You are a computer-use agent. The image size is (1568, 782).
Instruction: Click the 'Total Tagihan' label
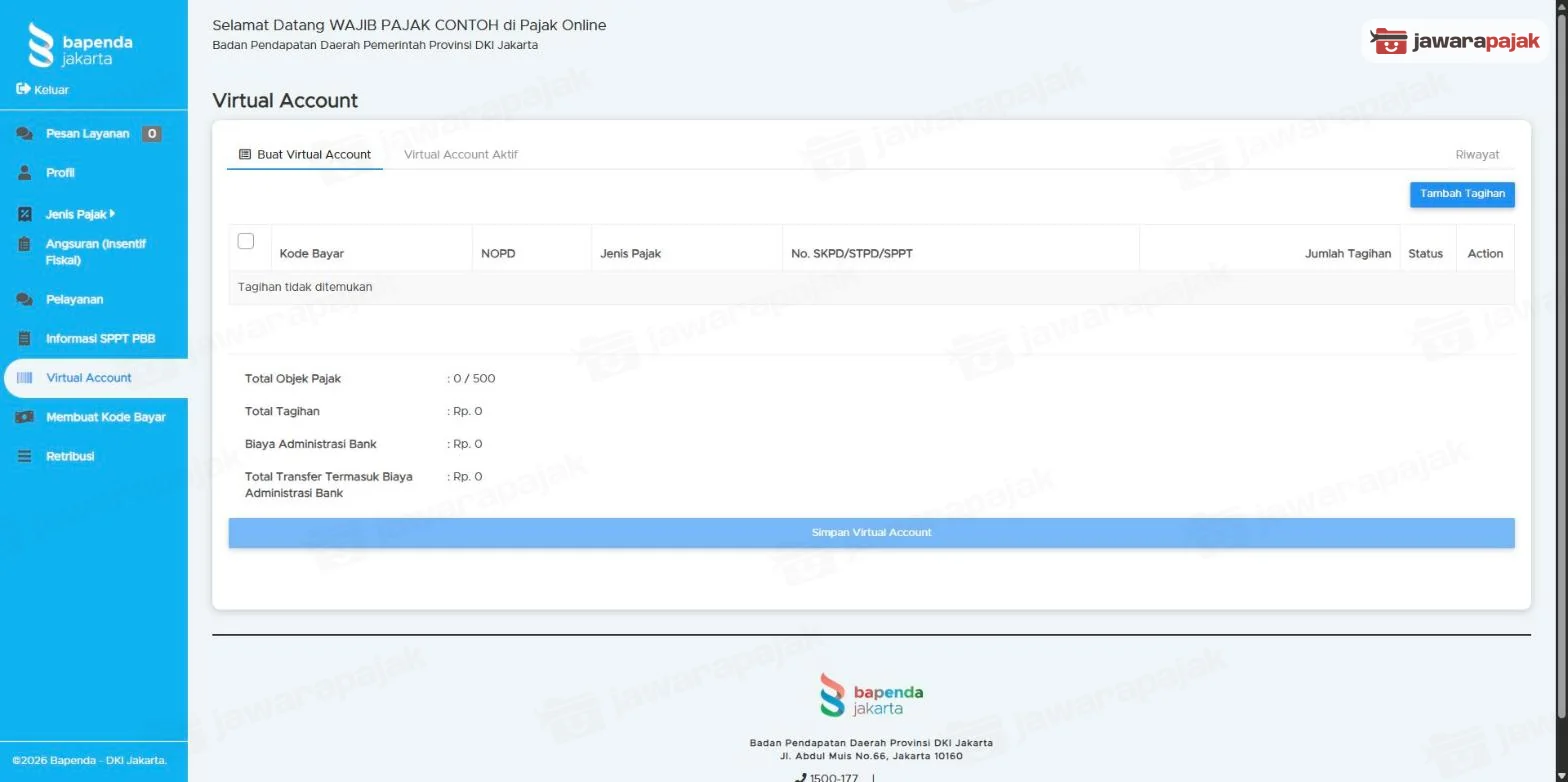pyautogui.click(x=282, y=411)
